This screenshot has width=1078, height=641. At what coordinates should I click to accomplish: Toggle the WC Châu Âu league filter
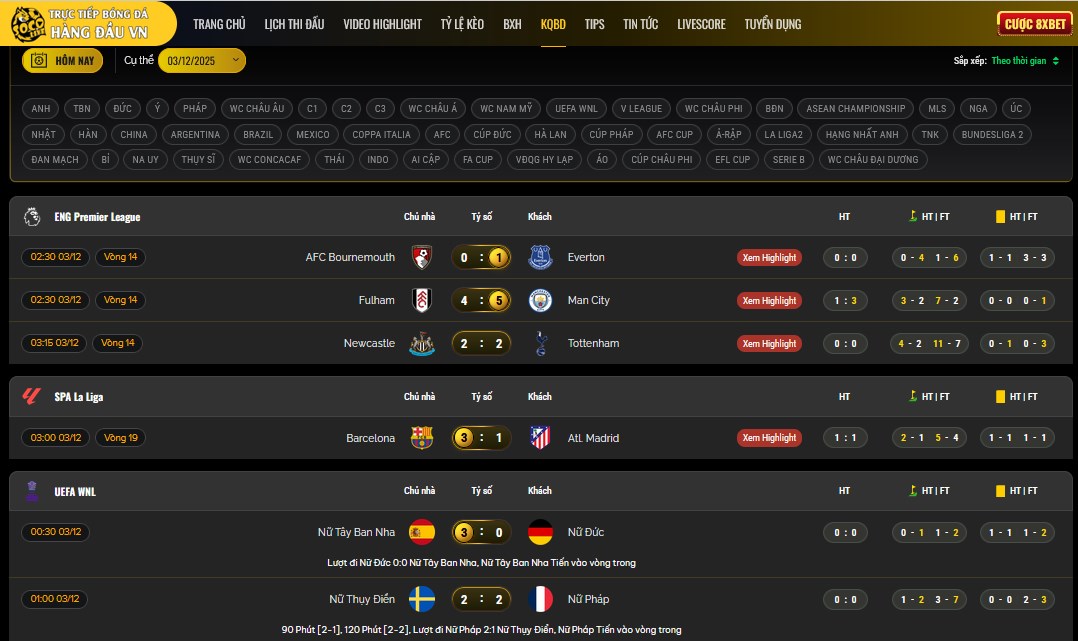257,108
